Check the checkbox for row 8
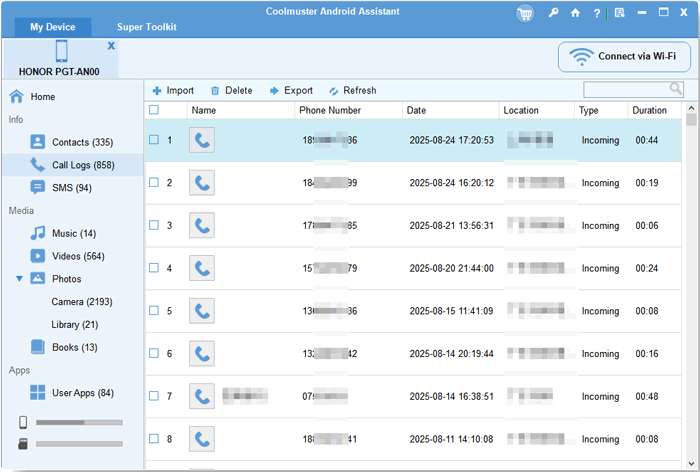700x472 pixels. [x=154, y=439]
